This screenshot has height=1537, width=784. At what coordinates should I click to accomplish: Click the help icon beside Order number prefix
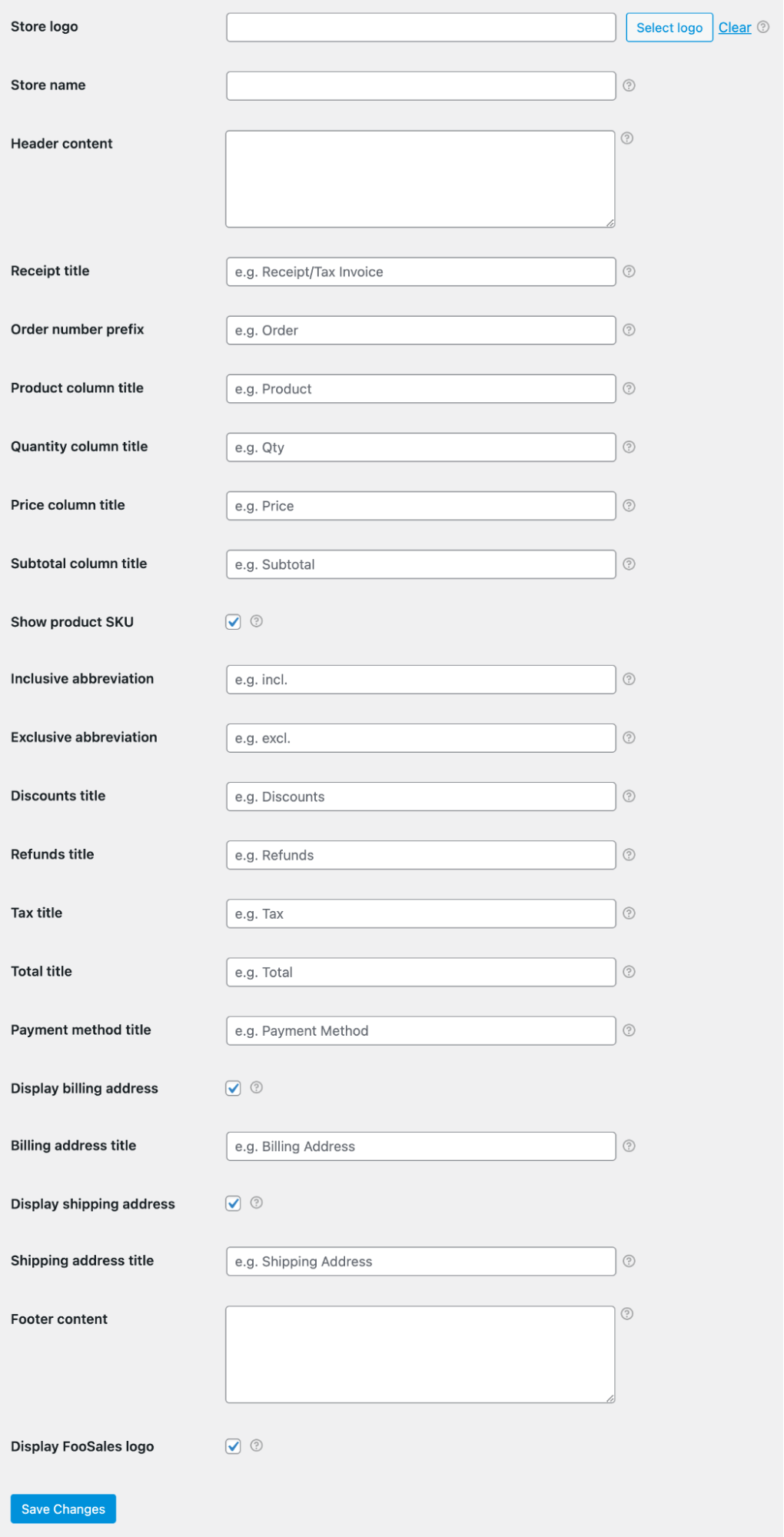click(x=629, y=330)
